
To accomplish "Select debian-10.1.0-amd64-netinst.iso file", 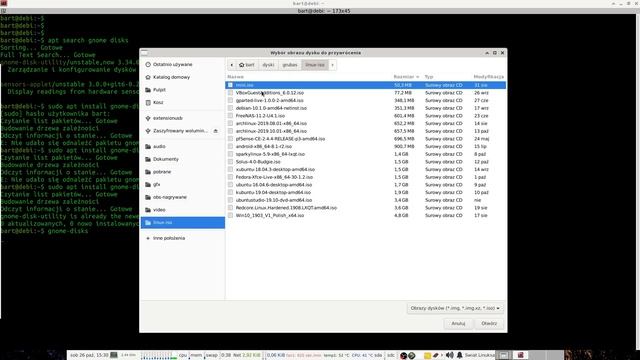I will pyautogui.click(x=366, y=108).
